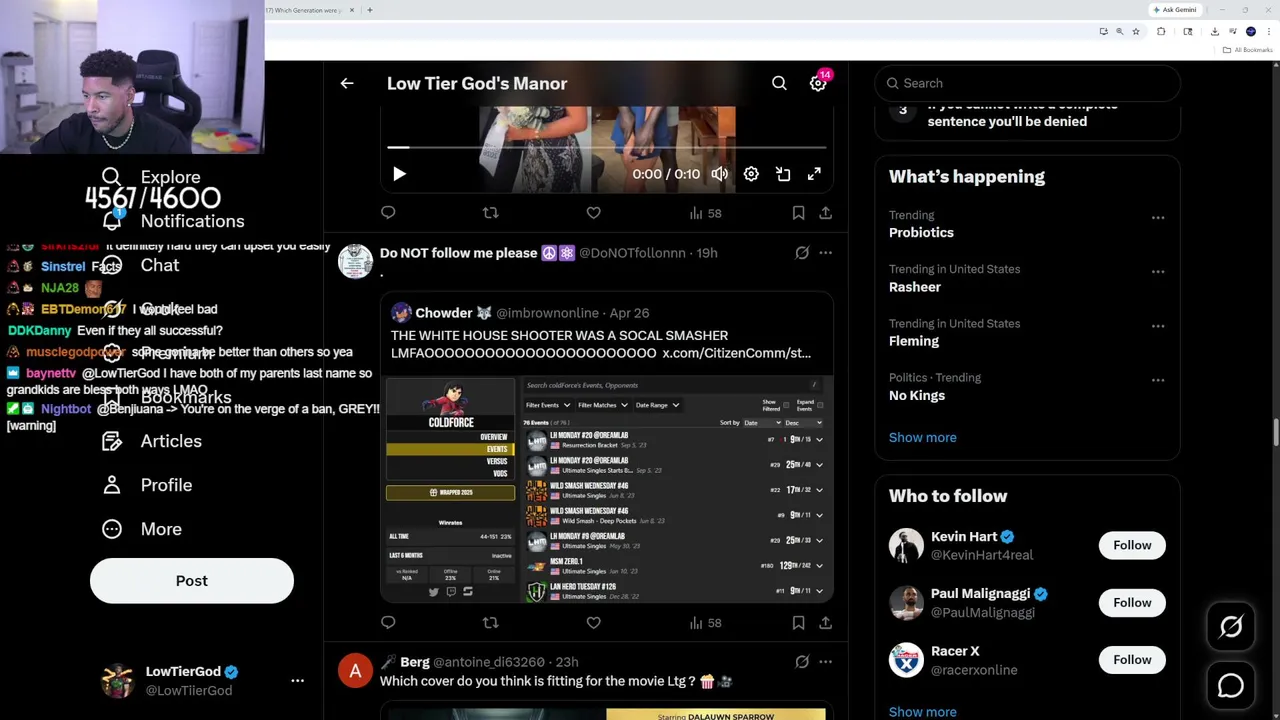
Task: Open the video player settings gear
Action: (751, 174)
